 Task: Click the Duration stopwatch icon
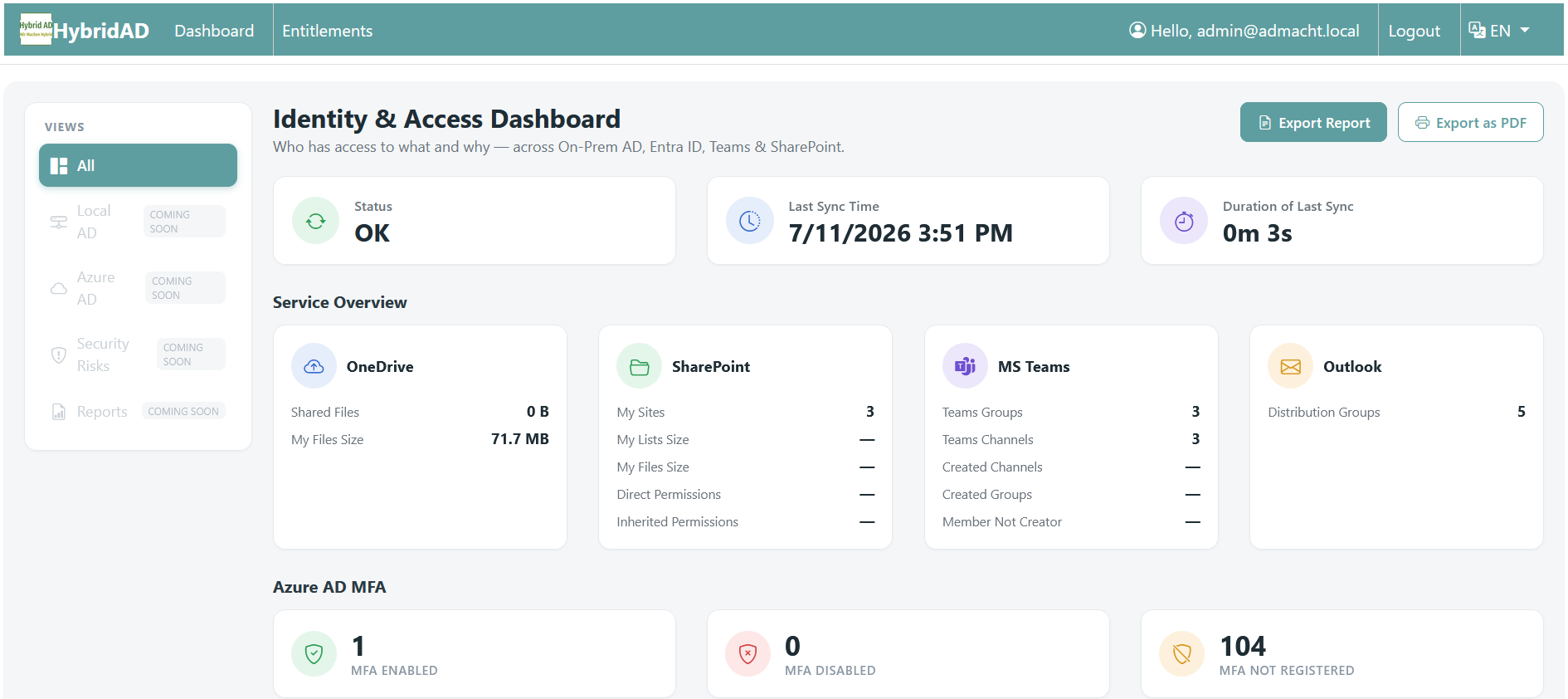click(x=1184, y=221)
